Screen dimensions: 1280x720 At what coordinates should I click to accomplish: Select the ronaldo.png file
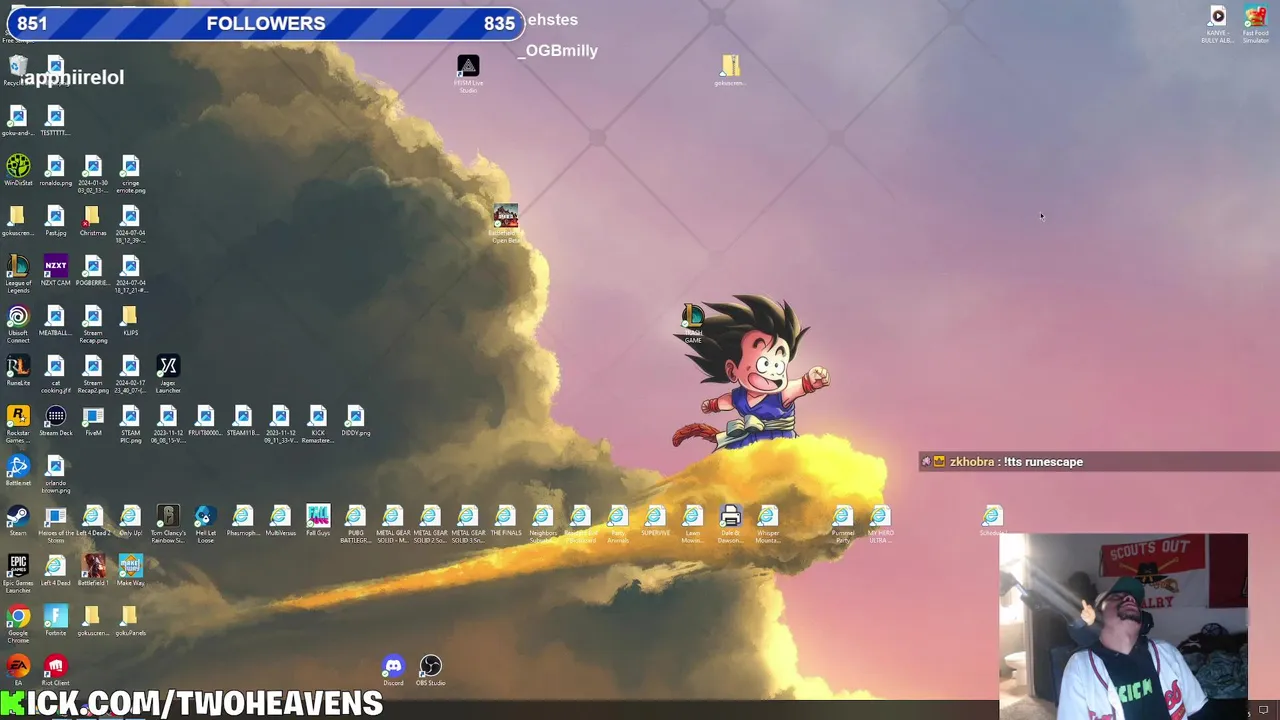[55, 170]
